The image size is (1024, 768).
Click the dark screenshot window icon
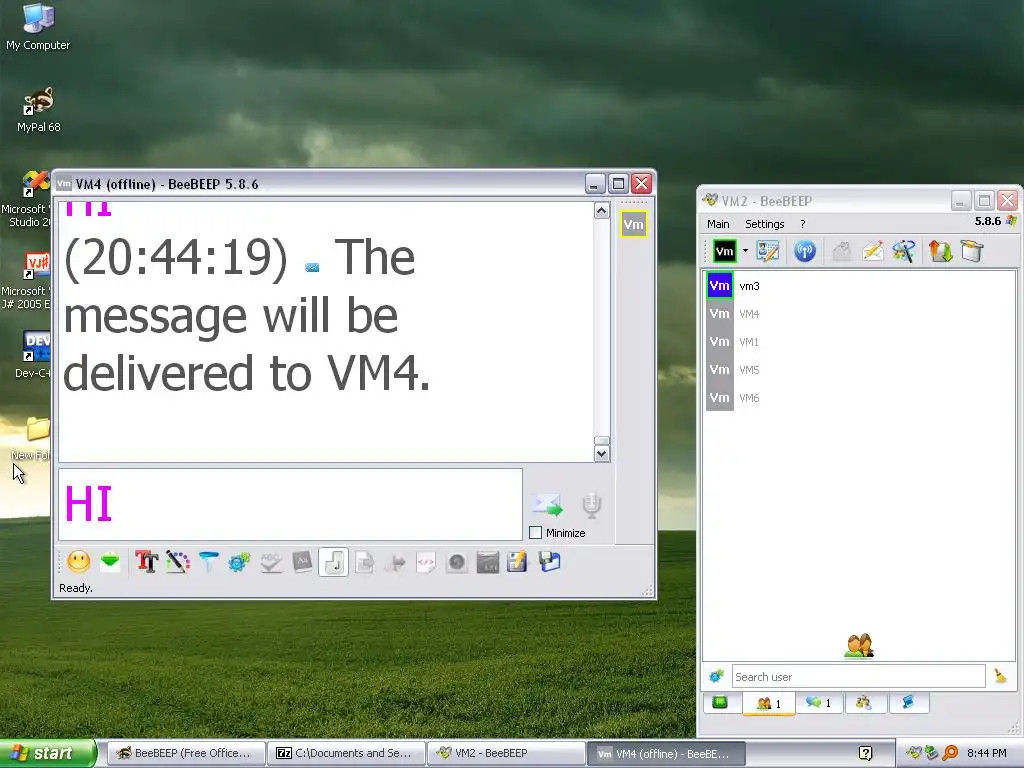pyautogui.click(x=487, y=562)
